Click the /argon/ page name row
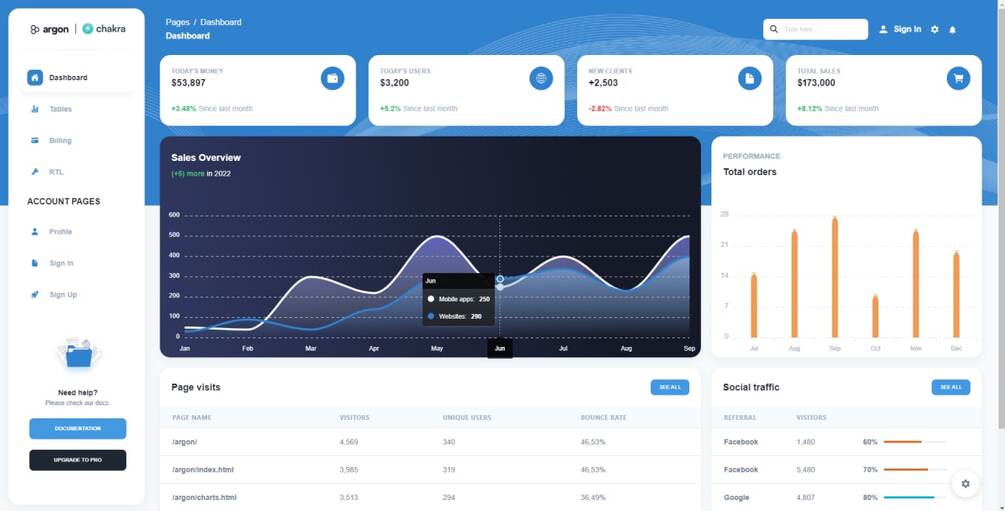1005x511 pixels. (x=430, y=442)
